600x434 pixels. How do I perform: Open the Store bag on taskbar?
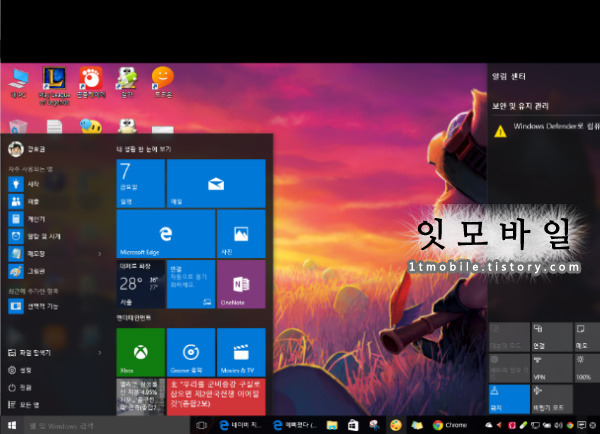[x=353, y=425]
